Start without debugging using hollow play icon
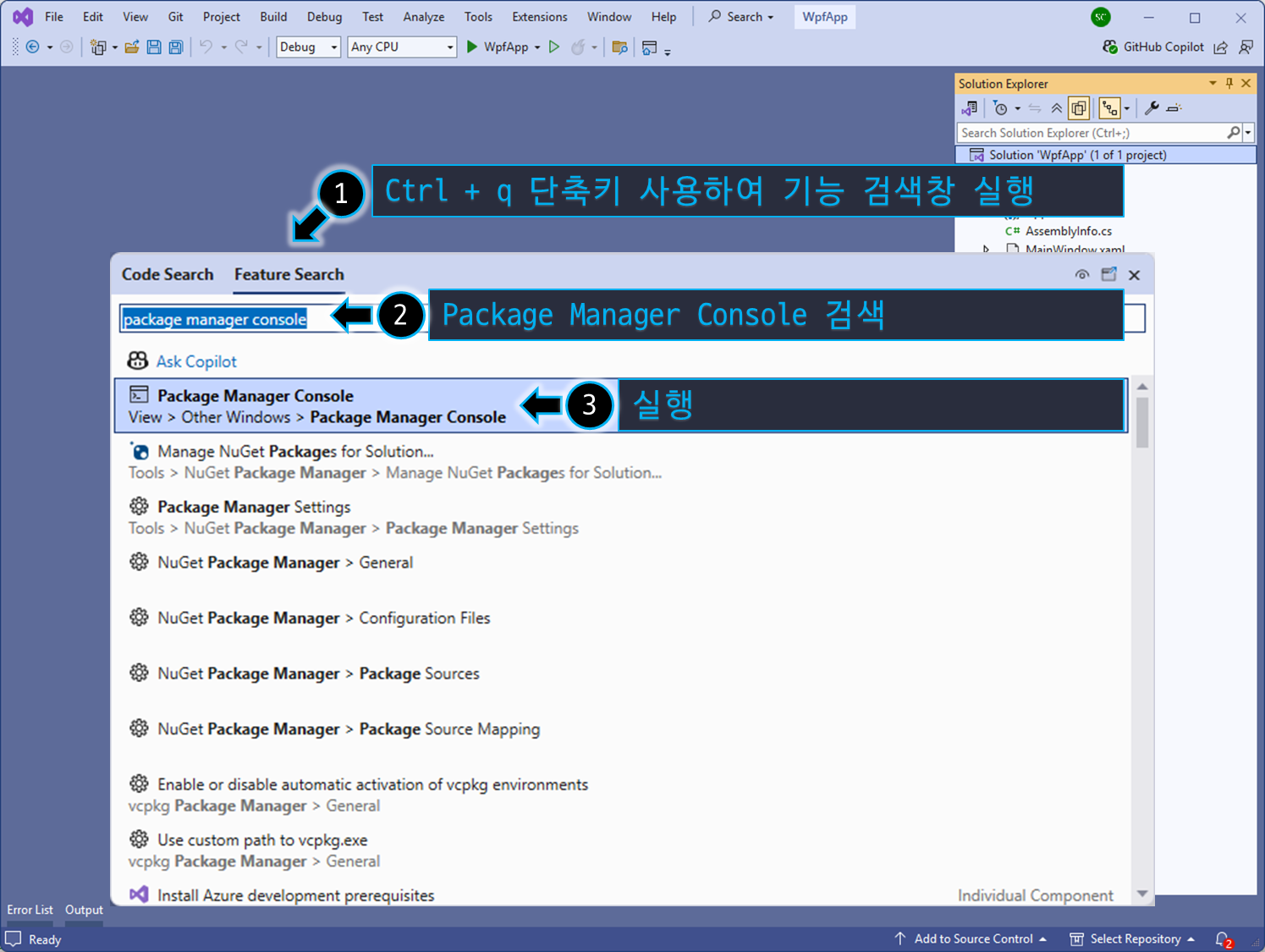Image resolution: width=1265 pixels, height=952 pixels. (554, 47)
